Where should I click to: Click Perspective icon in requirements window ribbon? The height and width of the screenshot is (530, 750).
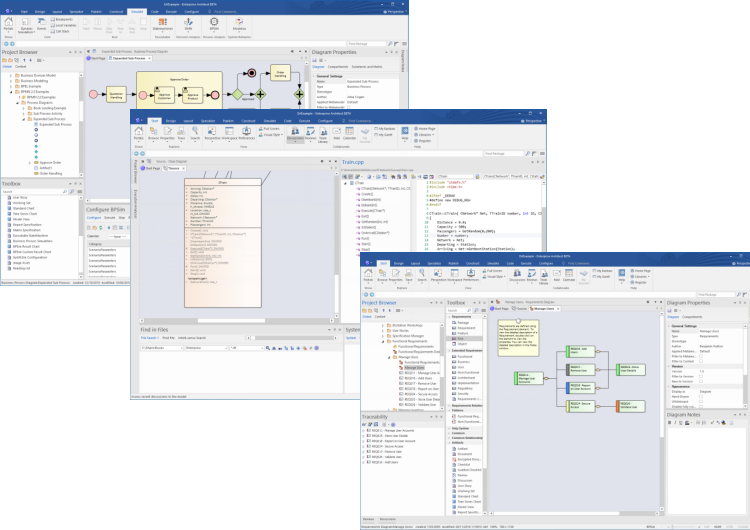tap(438, 275)
